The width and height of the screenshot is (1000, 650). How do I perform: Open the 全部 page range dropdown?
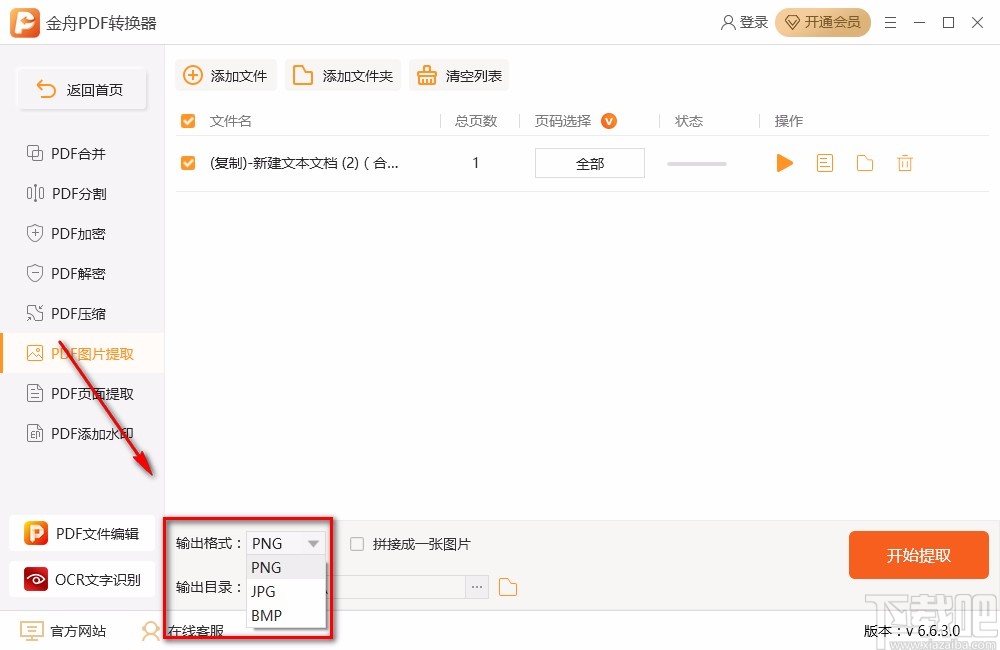click(x=589, y=162)
